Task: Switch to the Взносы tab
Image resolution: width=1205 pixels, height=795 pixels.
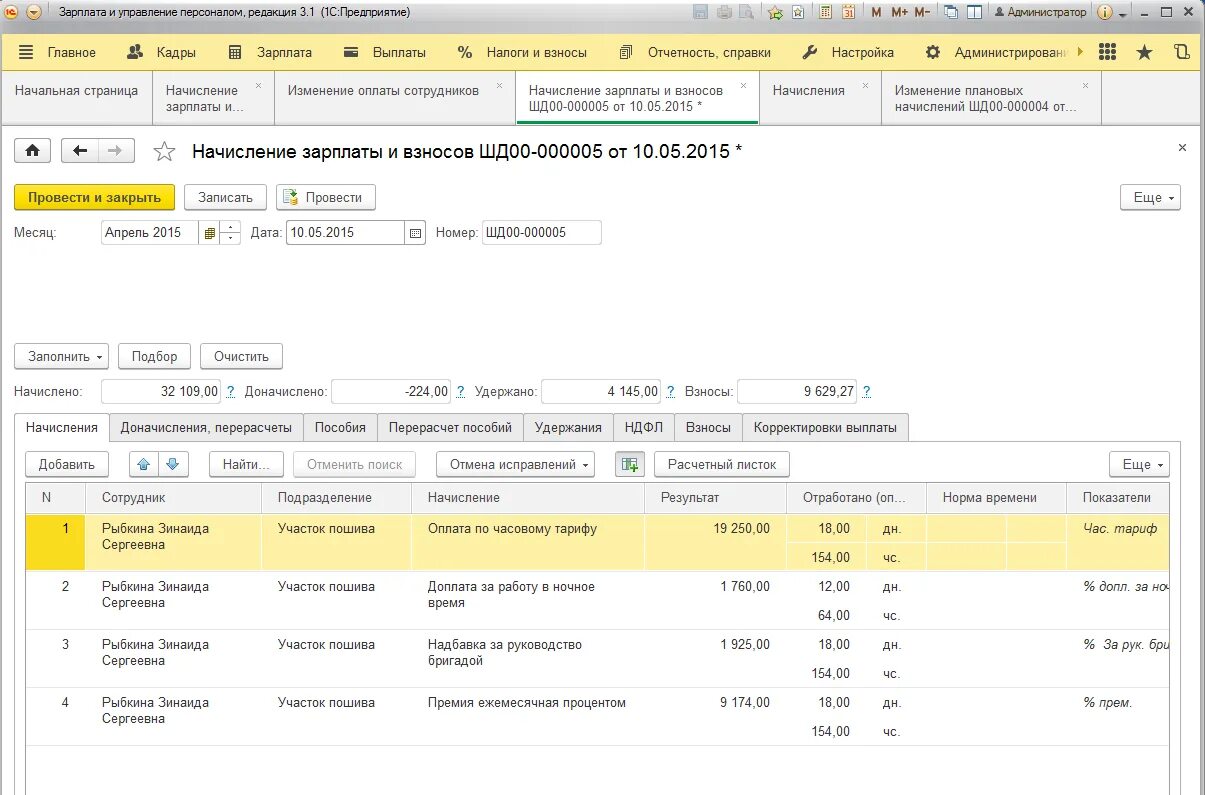Action: tap(708, 427)
